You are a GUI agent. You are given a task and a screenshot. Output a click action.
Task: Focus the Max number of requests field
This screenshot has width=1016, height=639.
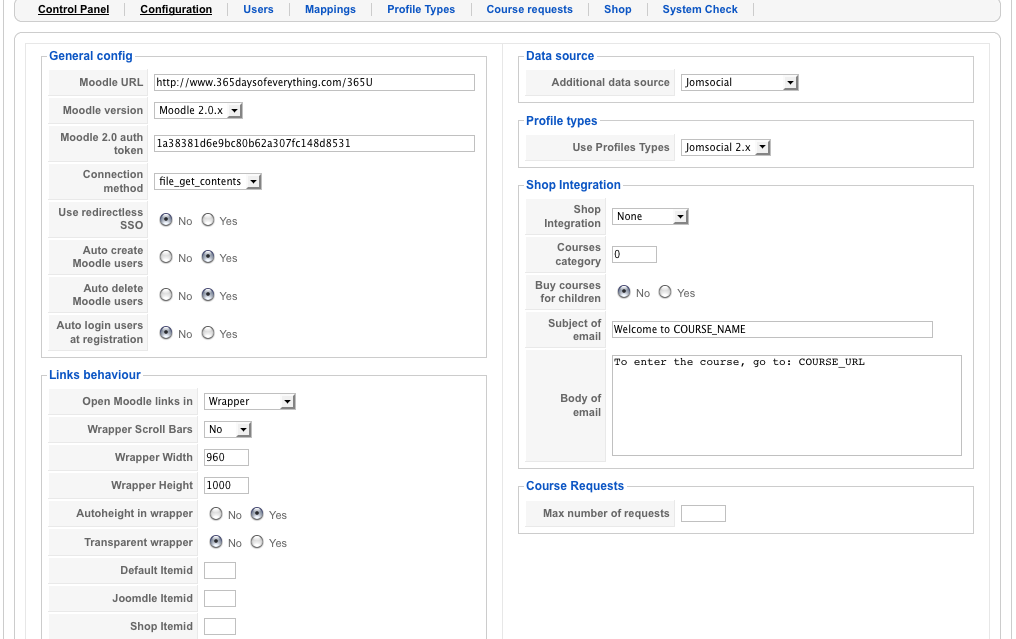point(703,514)
